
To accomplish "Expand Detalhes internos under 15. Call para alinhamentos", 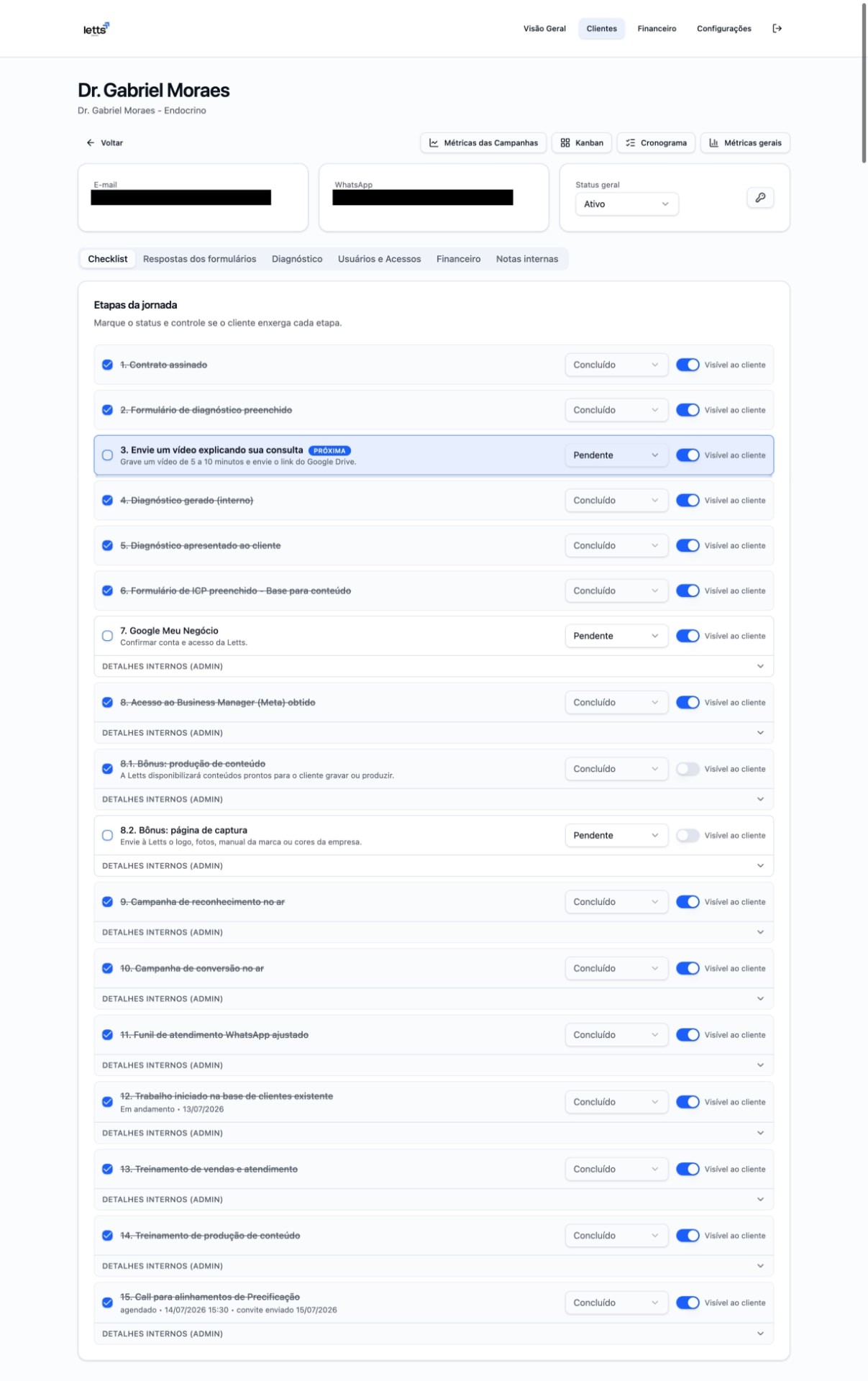I will pyautogui.click(x=434, y=1334).
